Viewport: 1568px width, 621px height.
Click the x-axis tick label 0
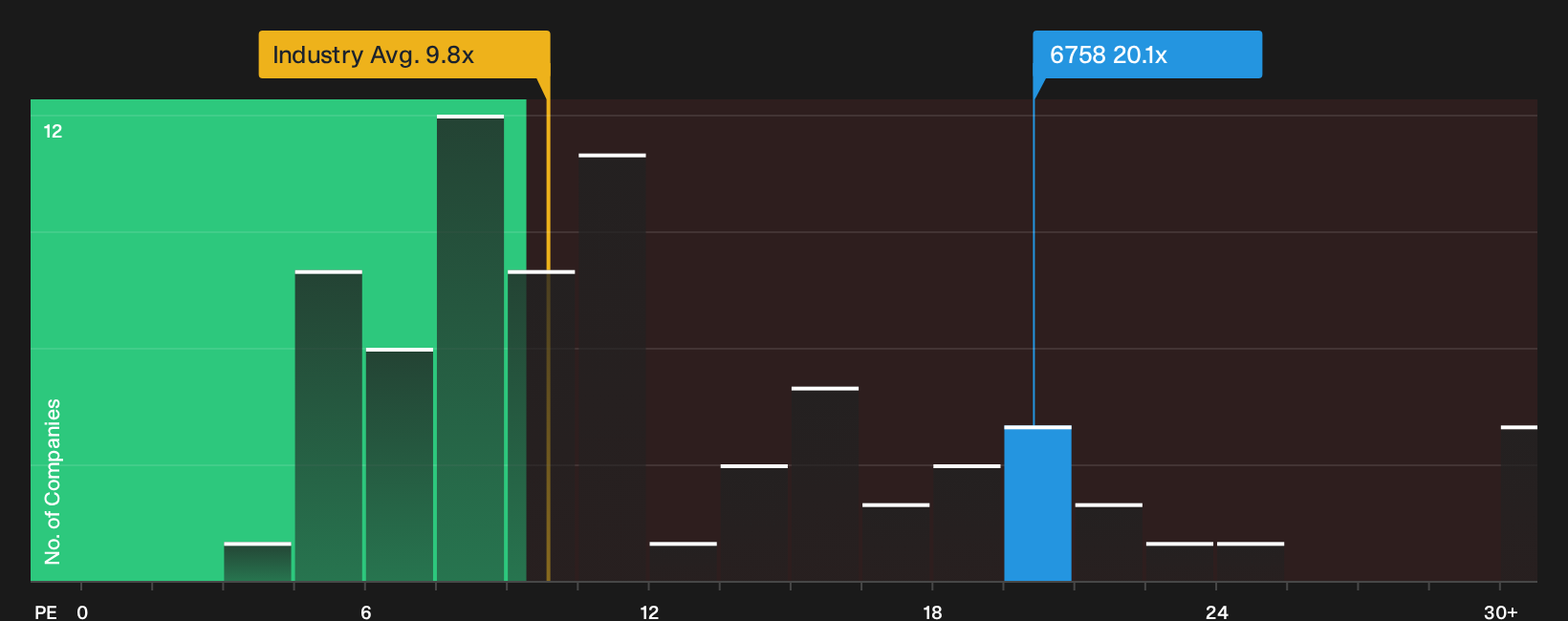(82, 612)
